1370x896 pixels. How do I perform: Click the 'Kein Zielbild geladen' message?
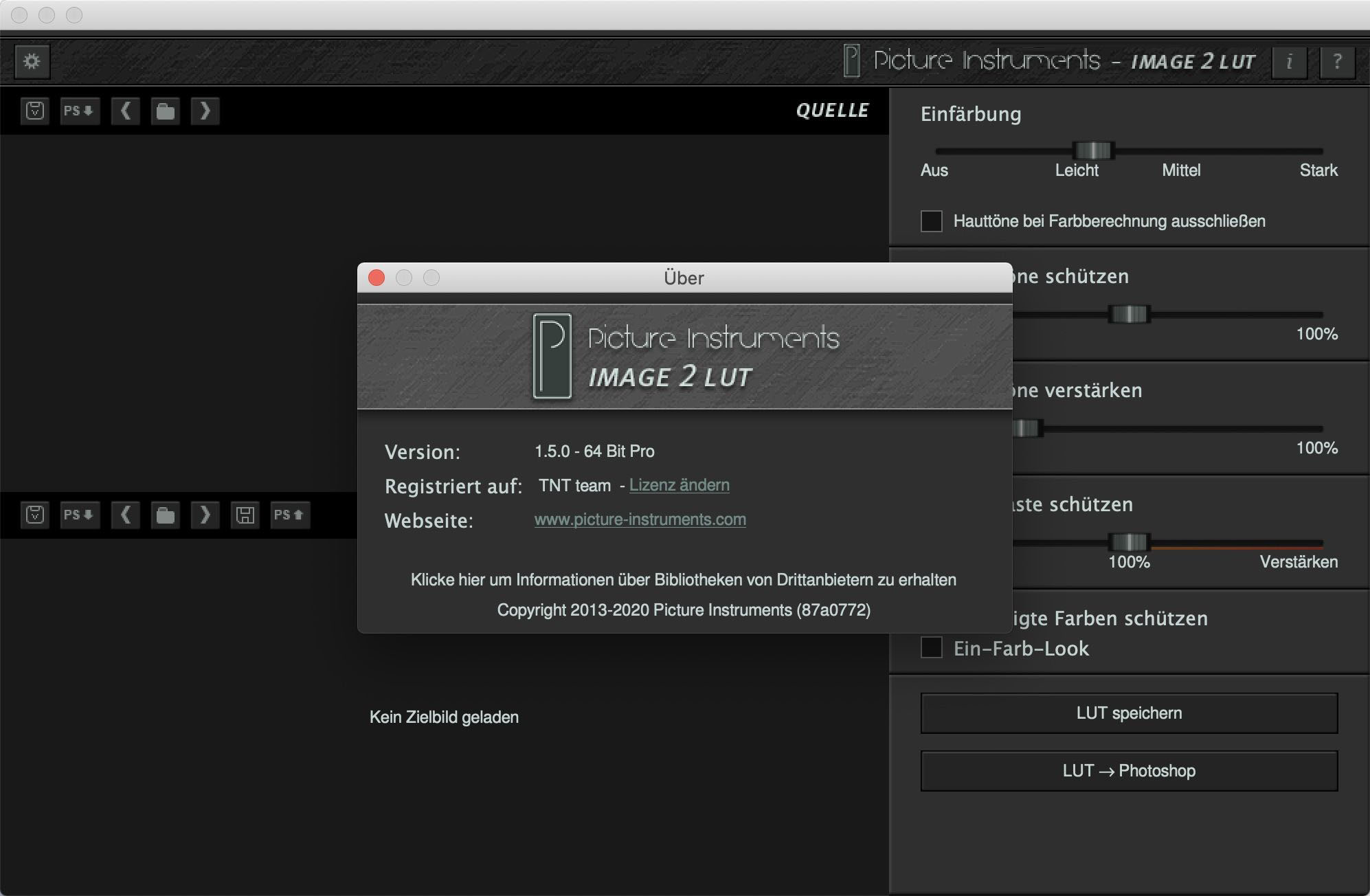pyautogui.click(x=444, y=717)
